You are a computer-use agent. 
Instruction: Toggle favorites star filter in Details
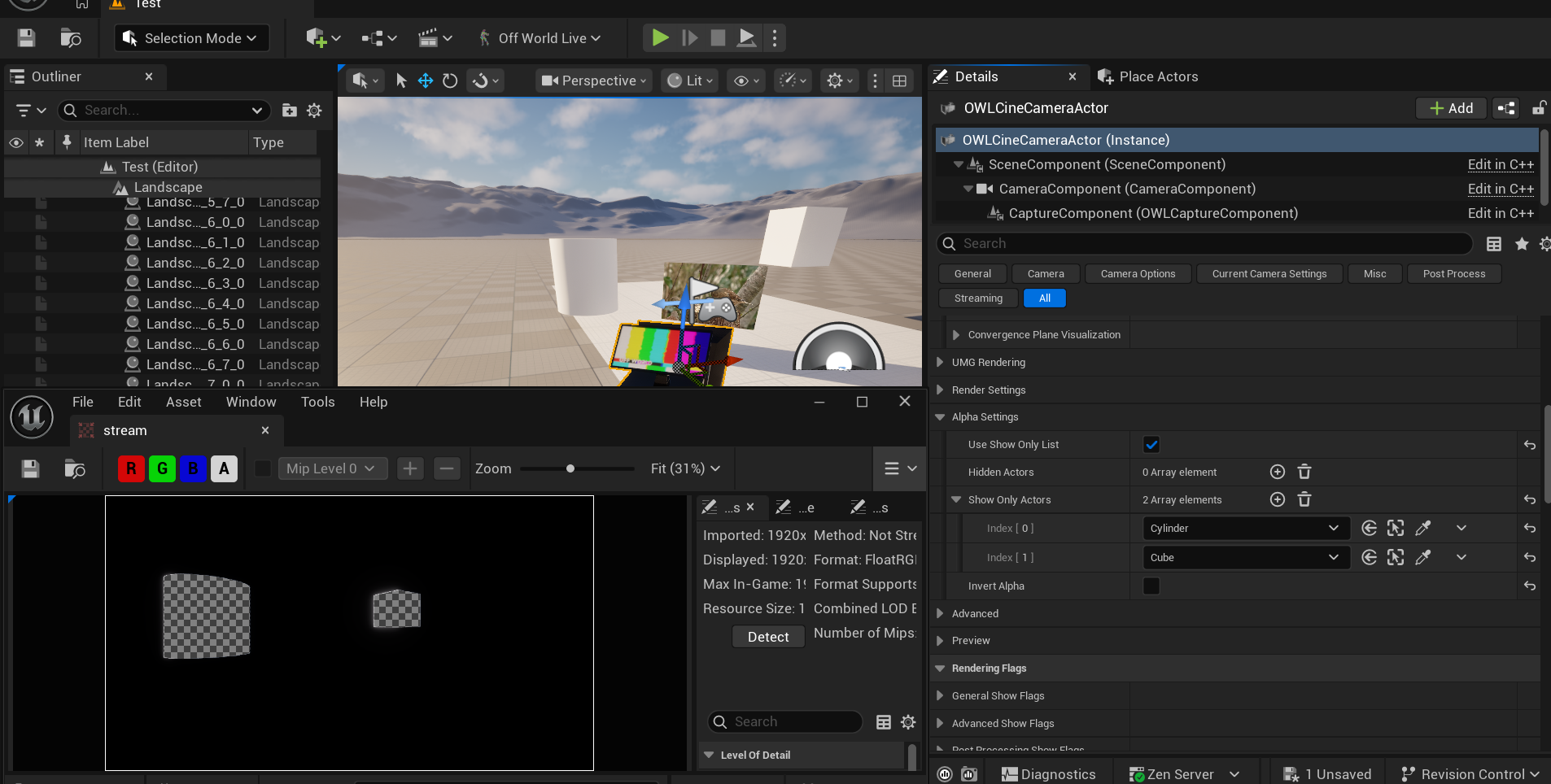(x=1522, y=244)
